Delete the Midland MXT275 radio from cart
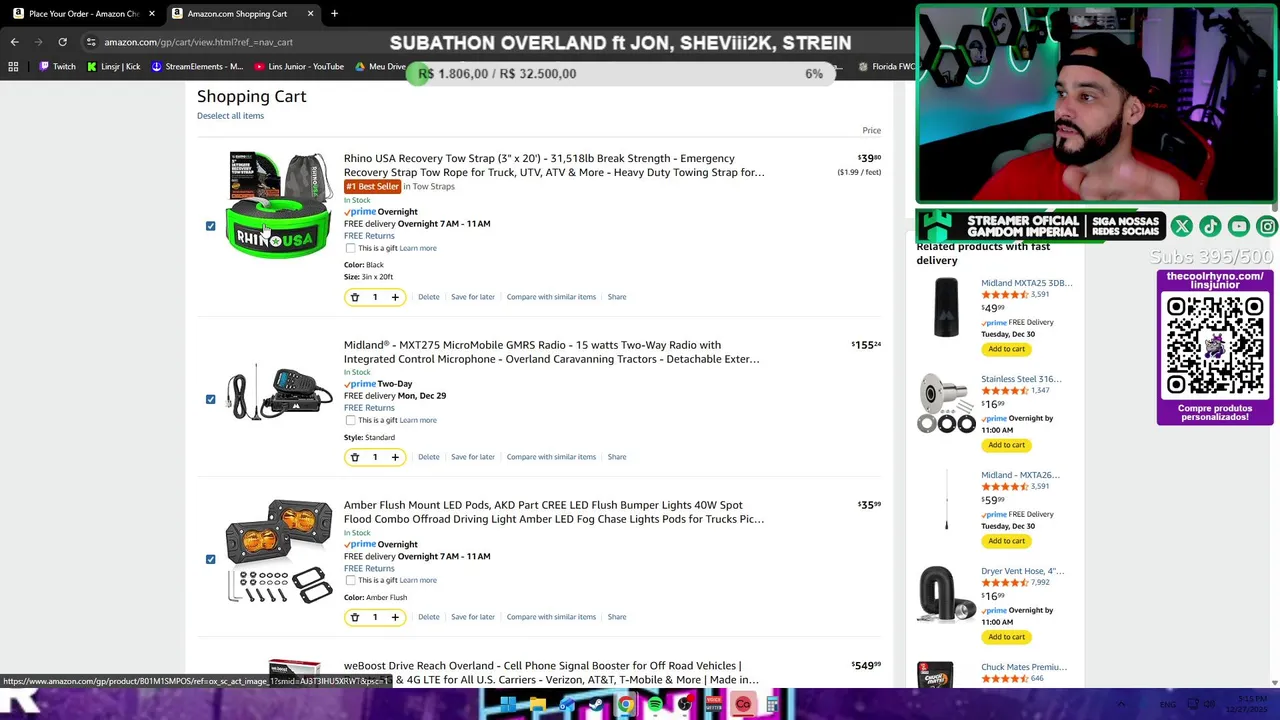This screenshot has width=1280, height=720. [428, 457]
